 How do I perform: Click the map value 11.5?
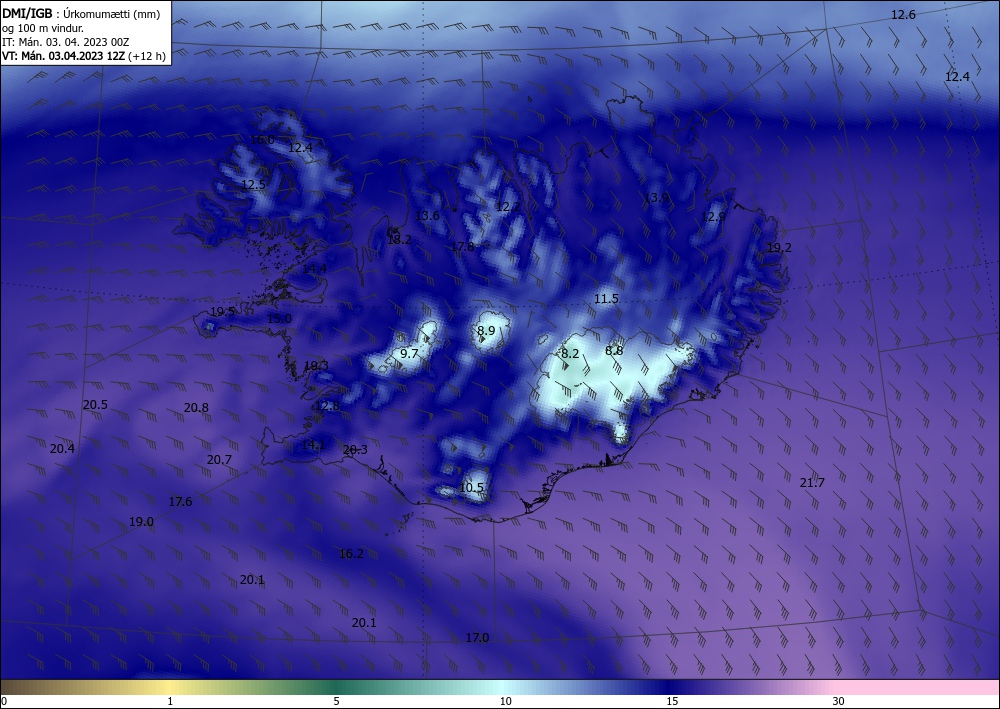pyautogui.click(x=607, y=299)
